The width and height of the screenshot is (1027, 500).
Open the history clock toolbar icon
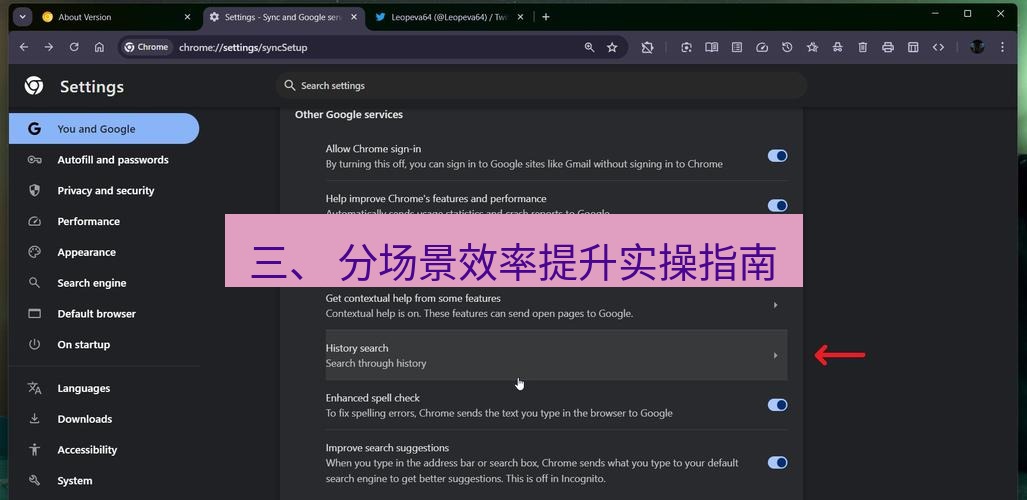tap(787, 47)
